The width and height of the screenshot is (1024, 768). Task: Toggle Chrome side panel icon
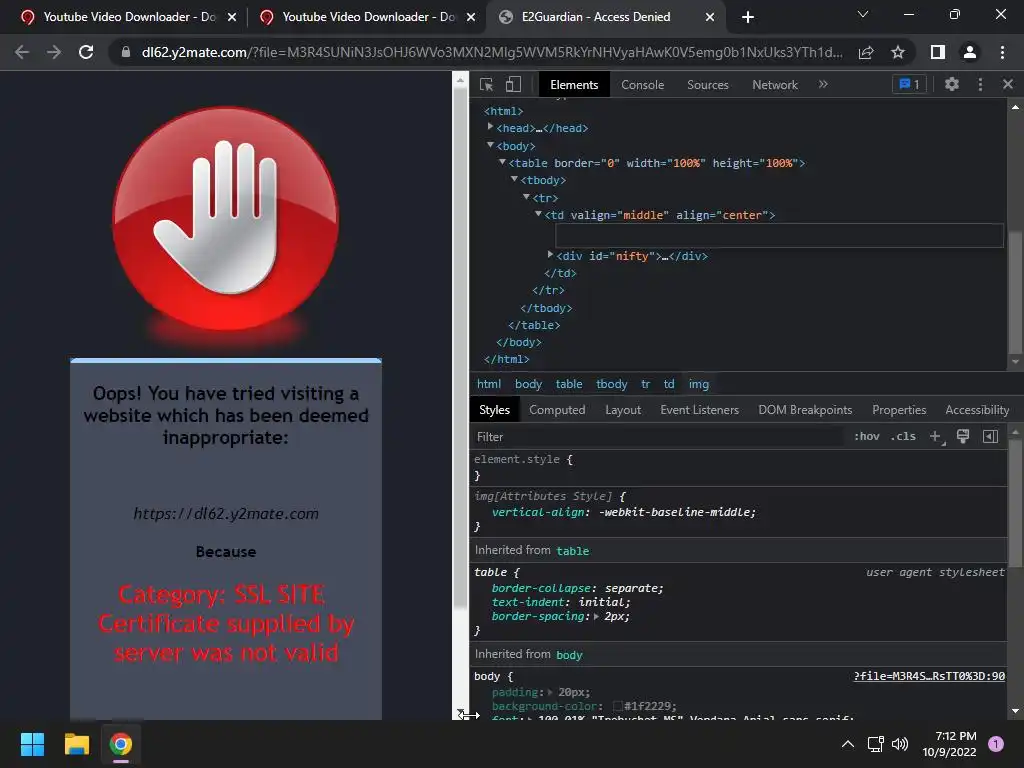(x=937, y=52)
